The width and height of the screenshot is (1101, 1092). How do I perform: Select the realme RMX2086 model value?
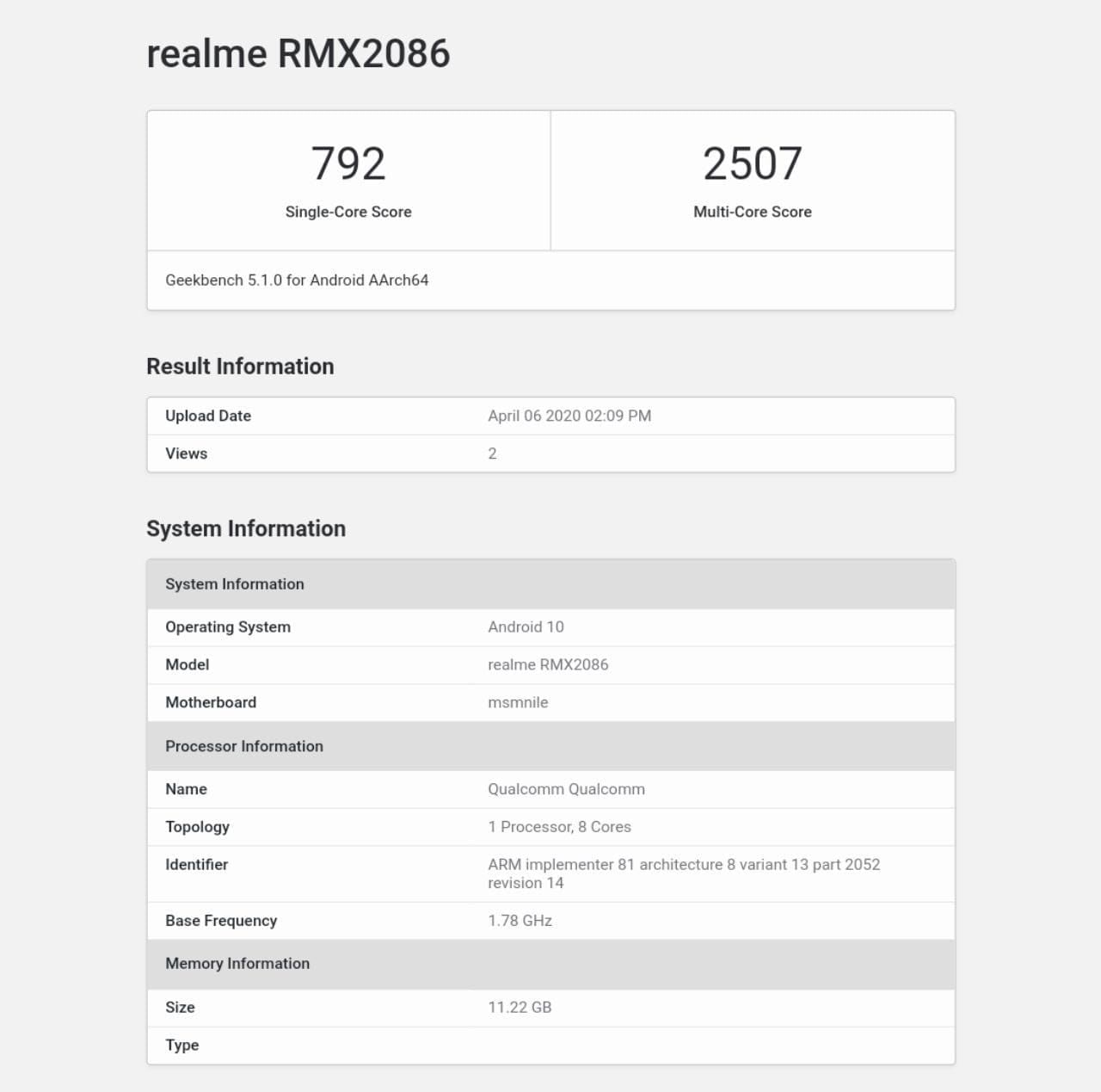(548, 664)
